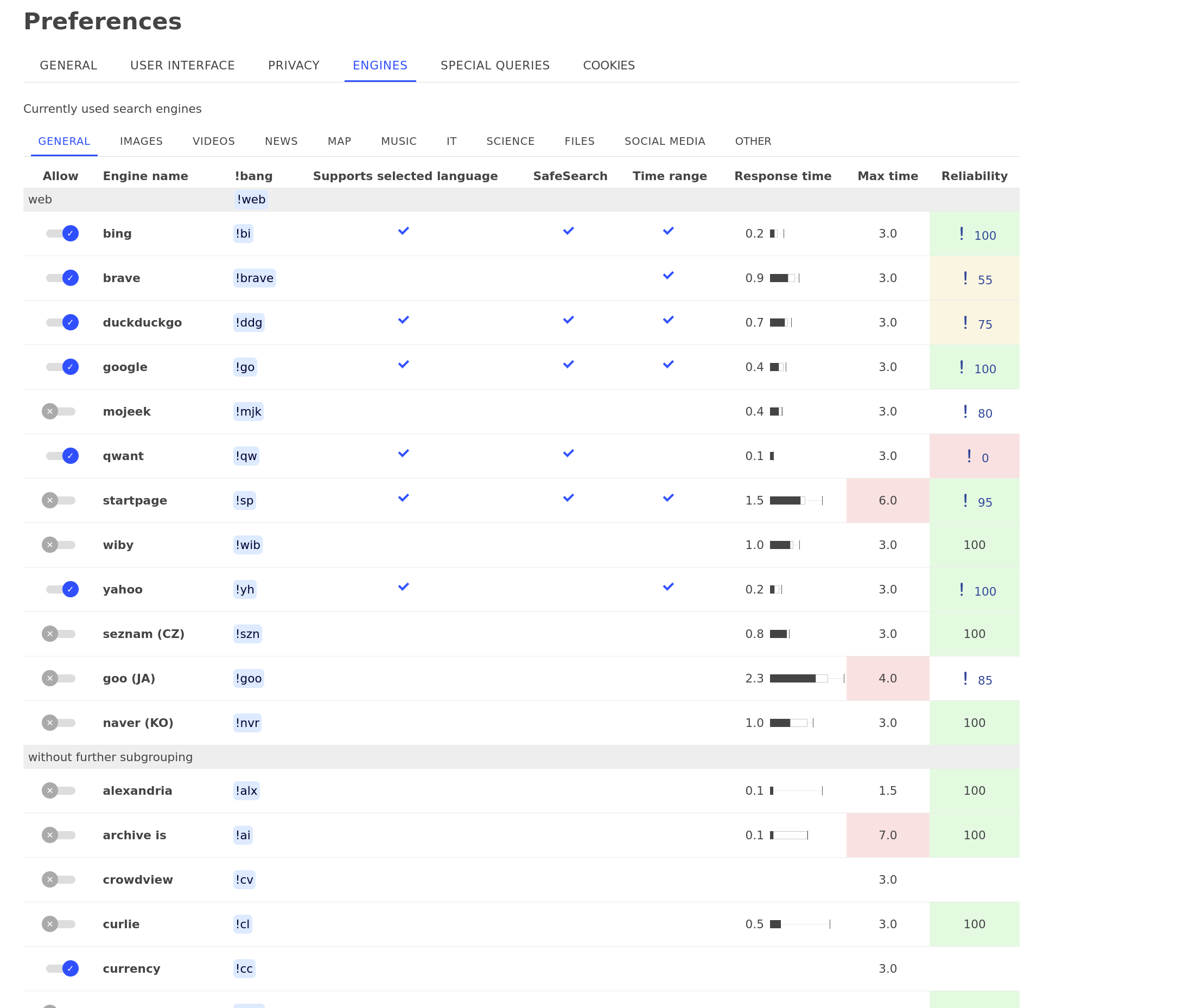This screenshot has width=1177, height=1008.
Task: Enable the startpage engine toggle
Action: (59, 500)
